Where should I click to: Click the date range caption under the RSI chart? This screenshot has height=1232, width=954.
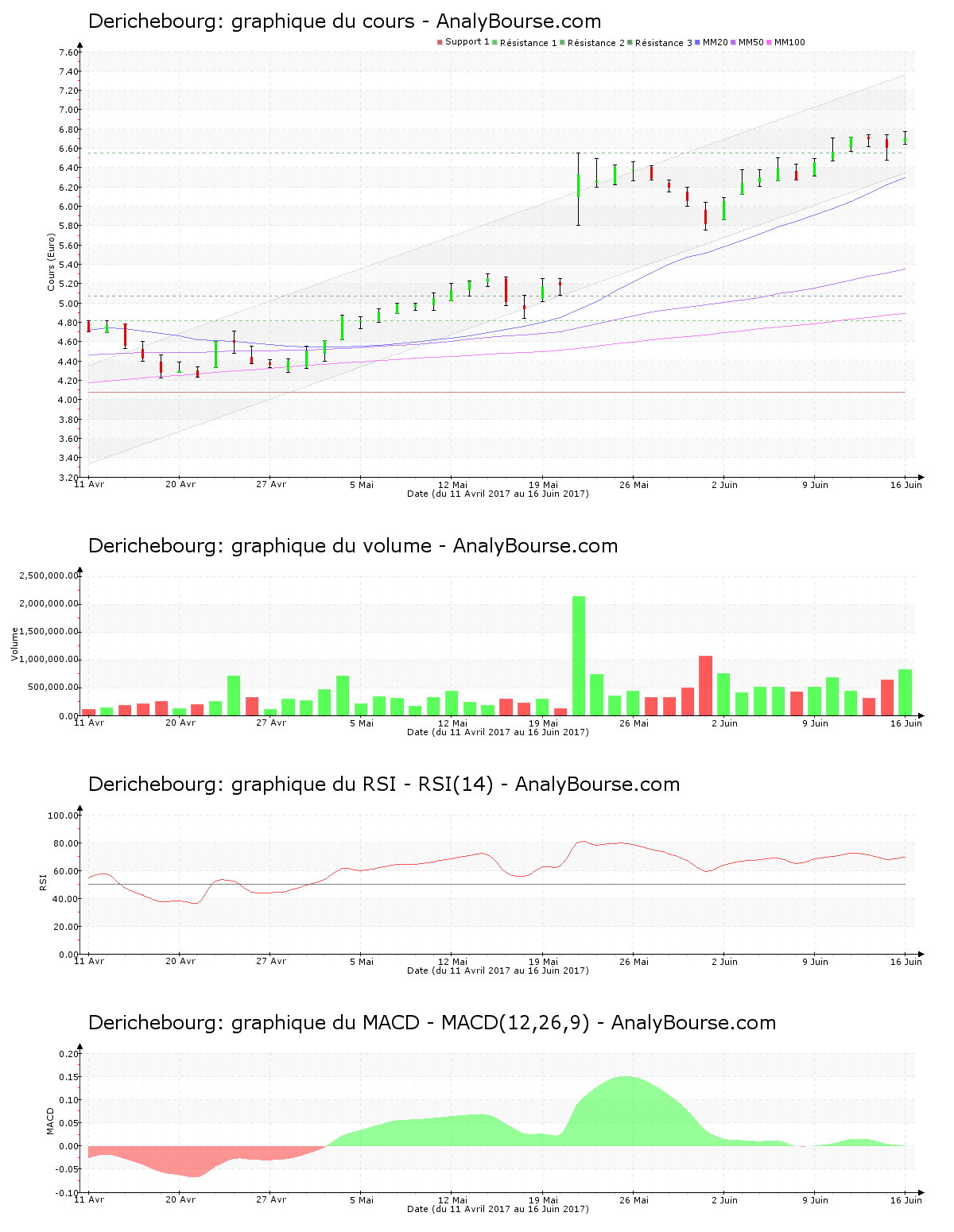click(498, 970)
